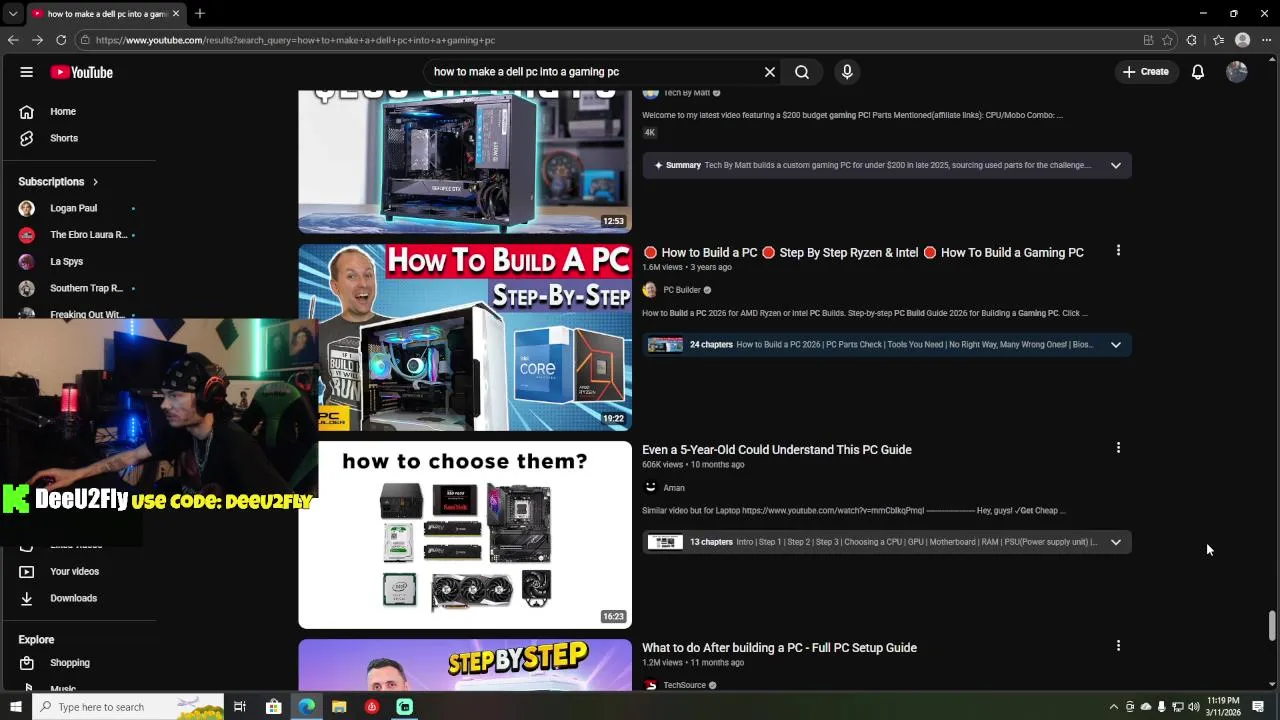Image resolution: width=1280 pixels, height=720 pixels.
Task: Go to the YouTube logo homepage
Action: 82,72
